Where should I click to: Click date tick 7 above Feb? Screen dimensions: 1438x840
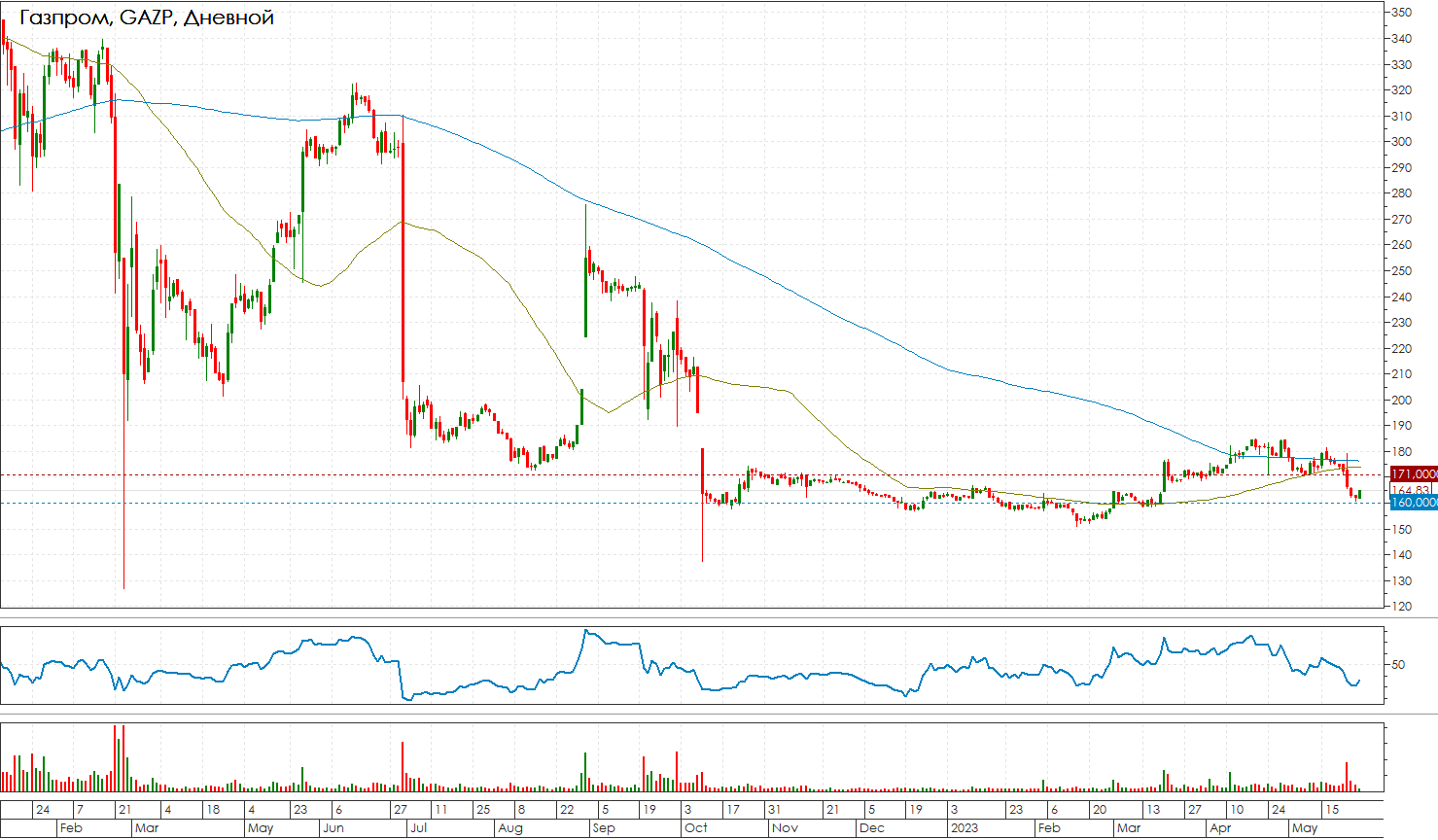pos(80,810)
